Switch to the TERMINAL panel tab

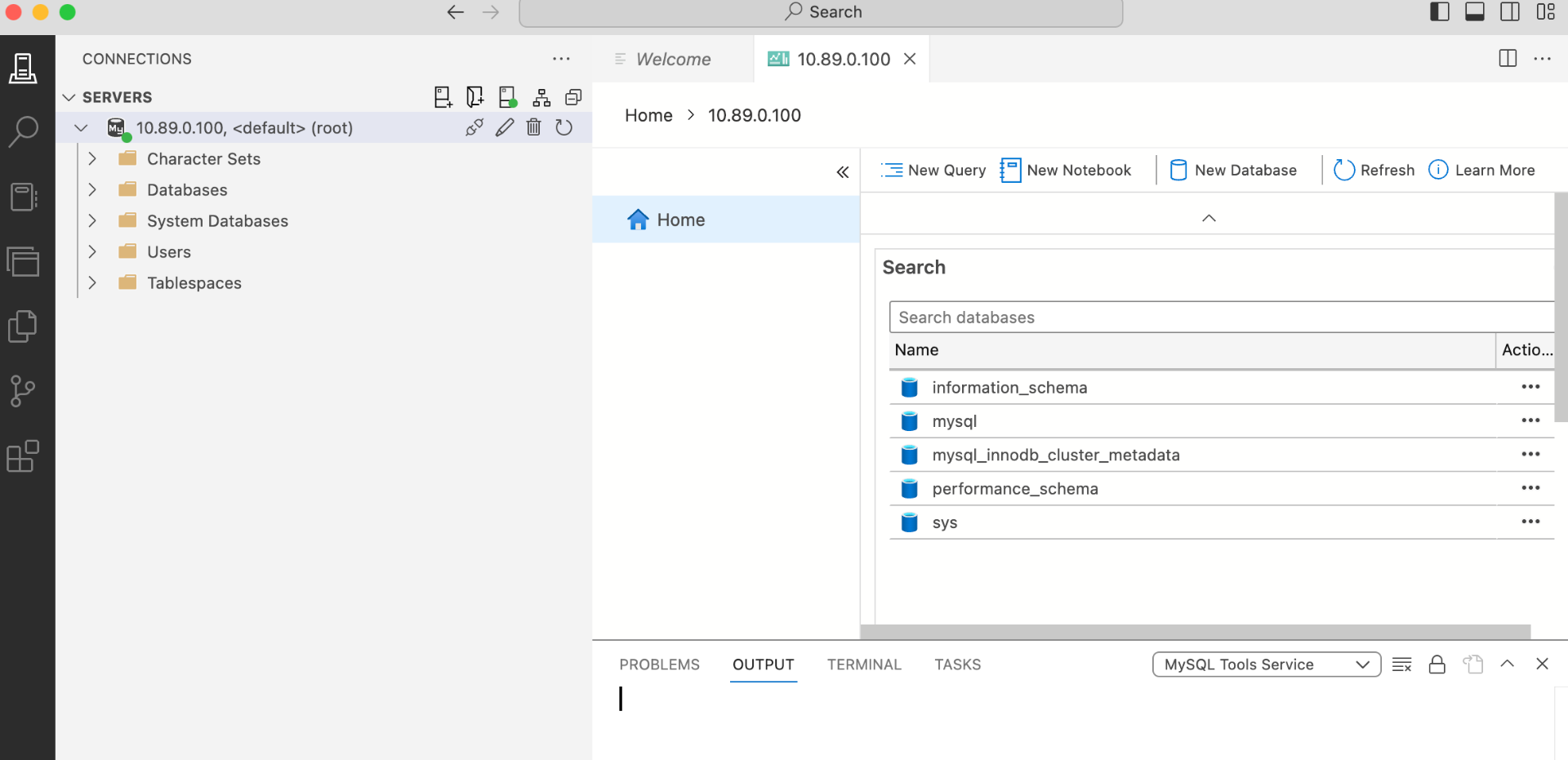[x=864, y=664]
